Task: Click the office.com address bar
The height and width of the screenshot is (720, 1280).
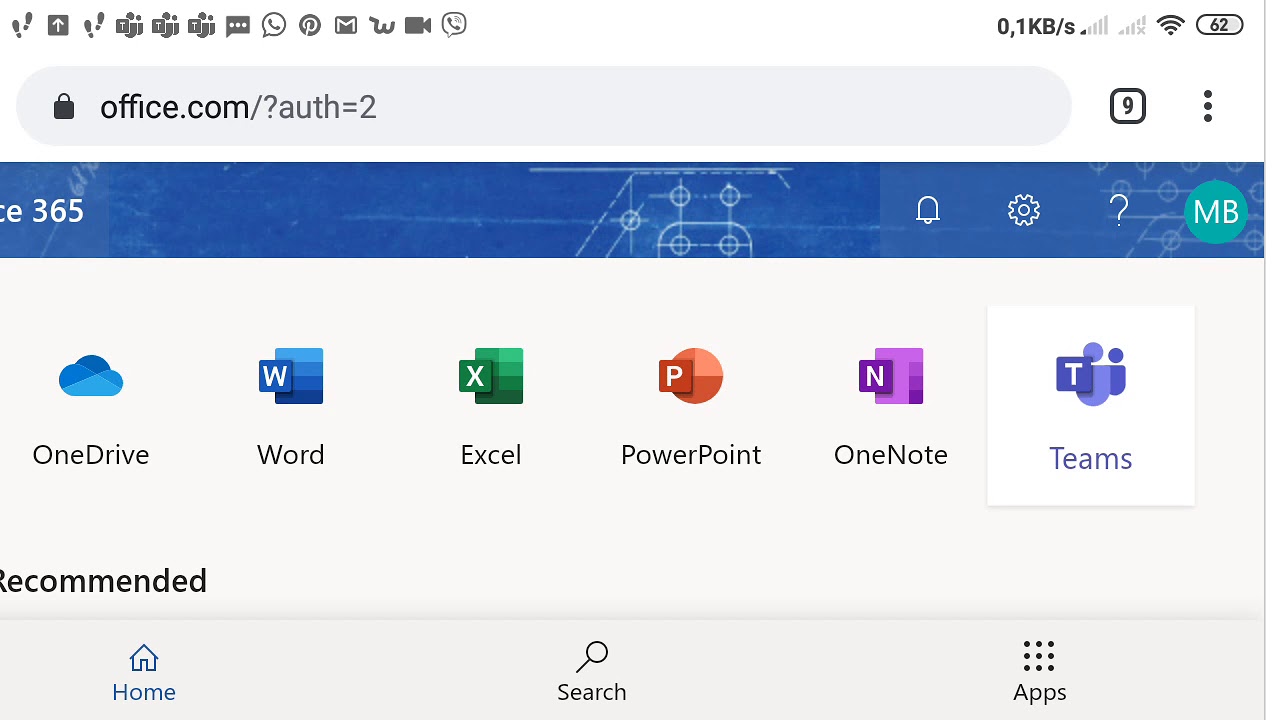Action: [400, 106]
